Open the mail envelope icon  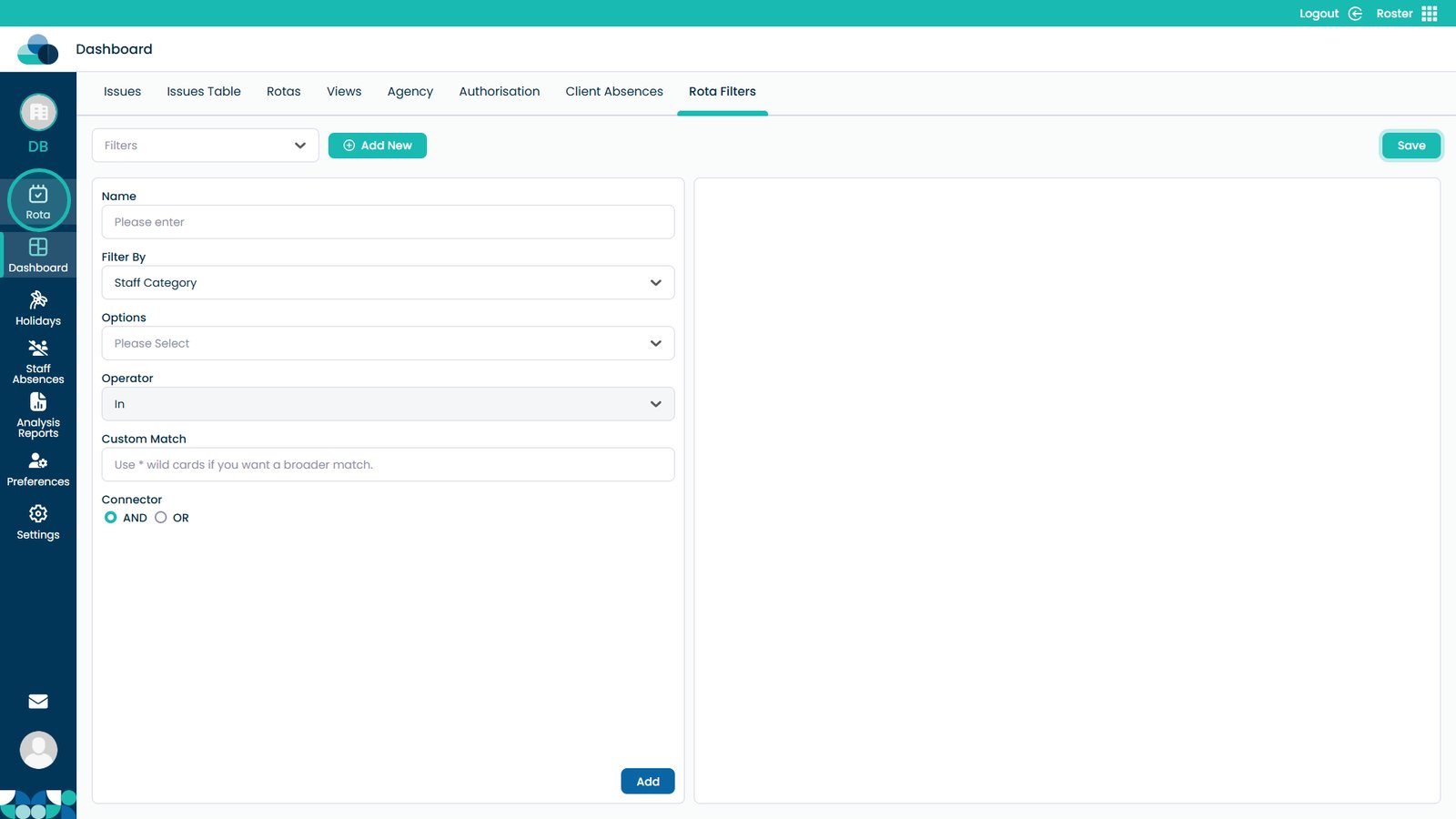pos(38,702)
